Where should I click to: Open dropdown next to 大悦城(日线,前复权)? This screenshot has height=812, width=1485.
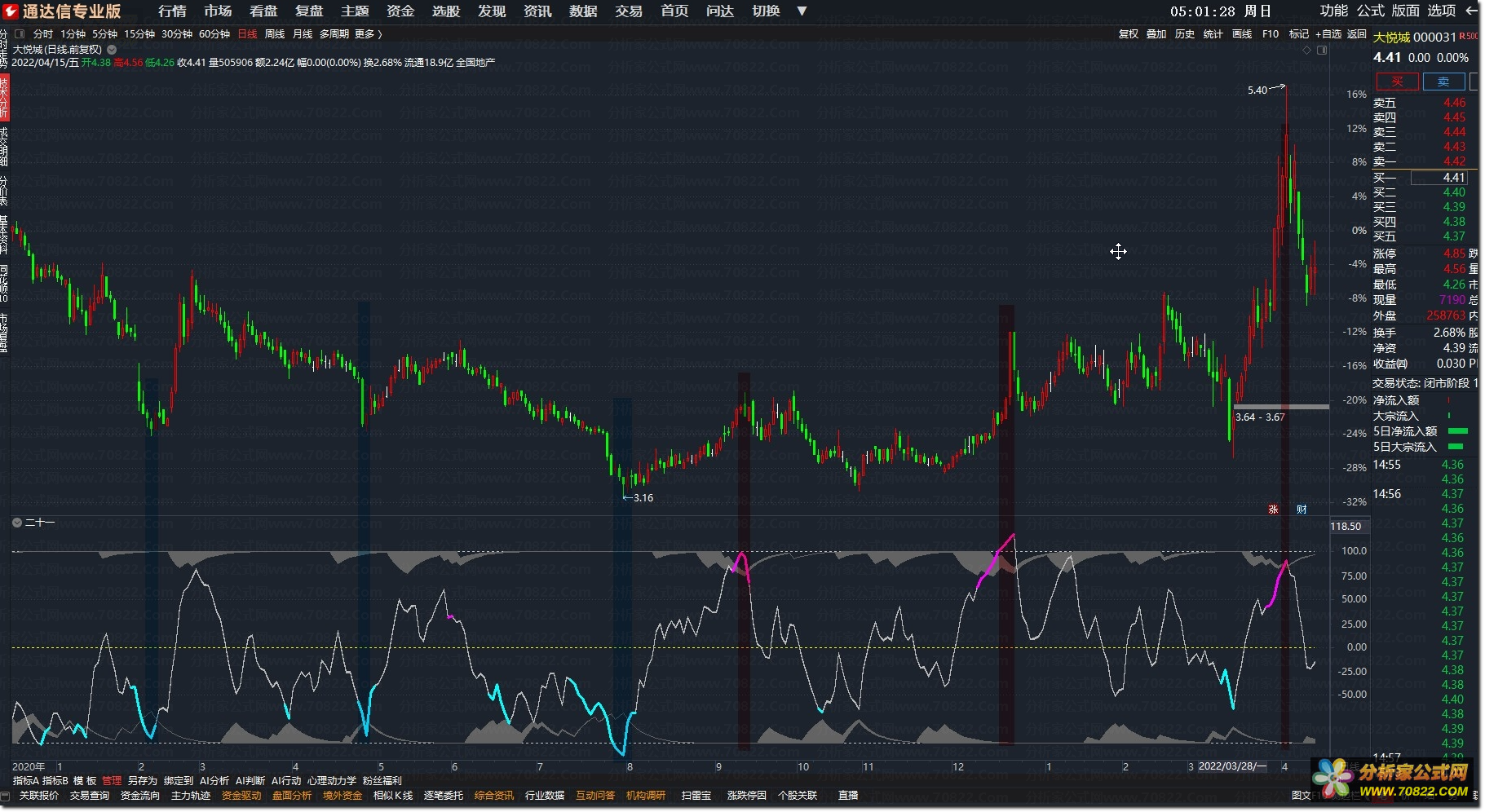112,49
